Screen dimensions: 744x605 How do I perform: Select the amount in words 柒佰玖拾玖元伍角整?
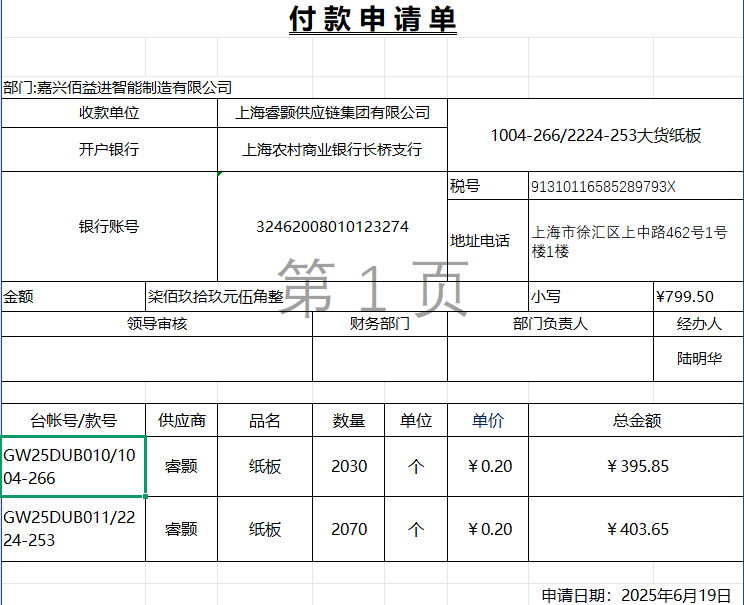pos(215,297)
